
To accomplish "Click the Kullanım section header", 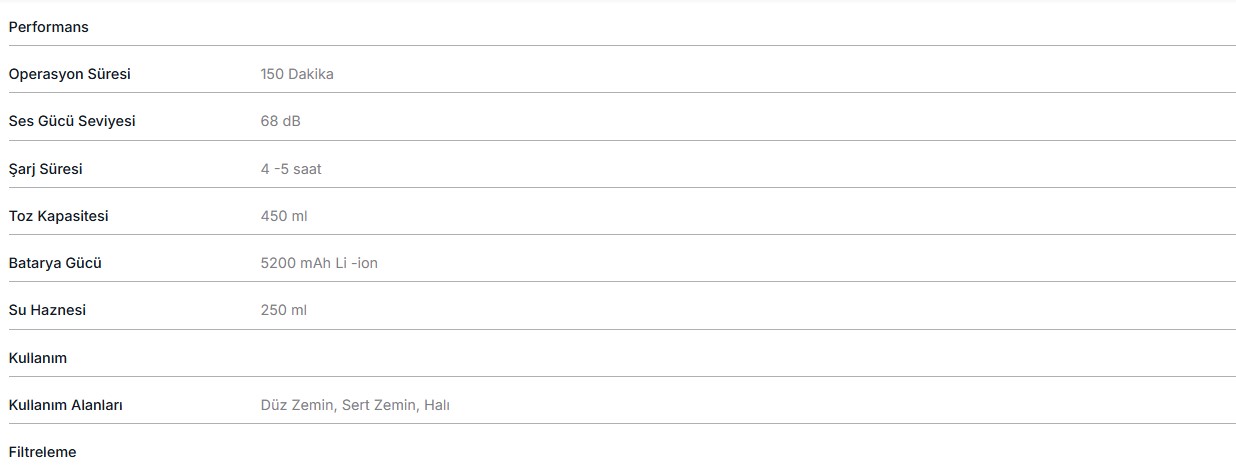I will [x=38, y=358].
